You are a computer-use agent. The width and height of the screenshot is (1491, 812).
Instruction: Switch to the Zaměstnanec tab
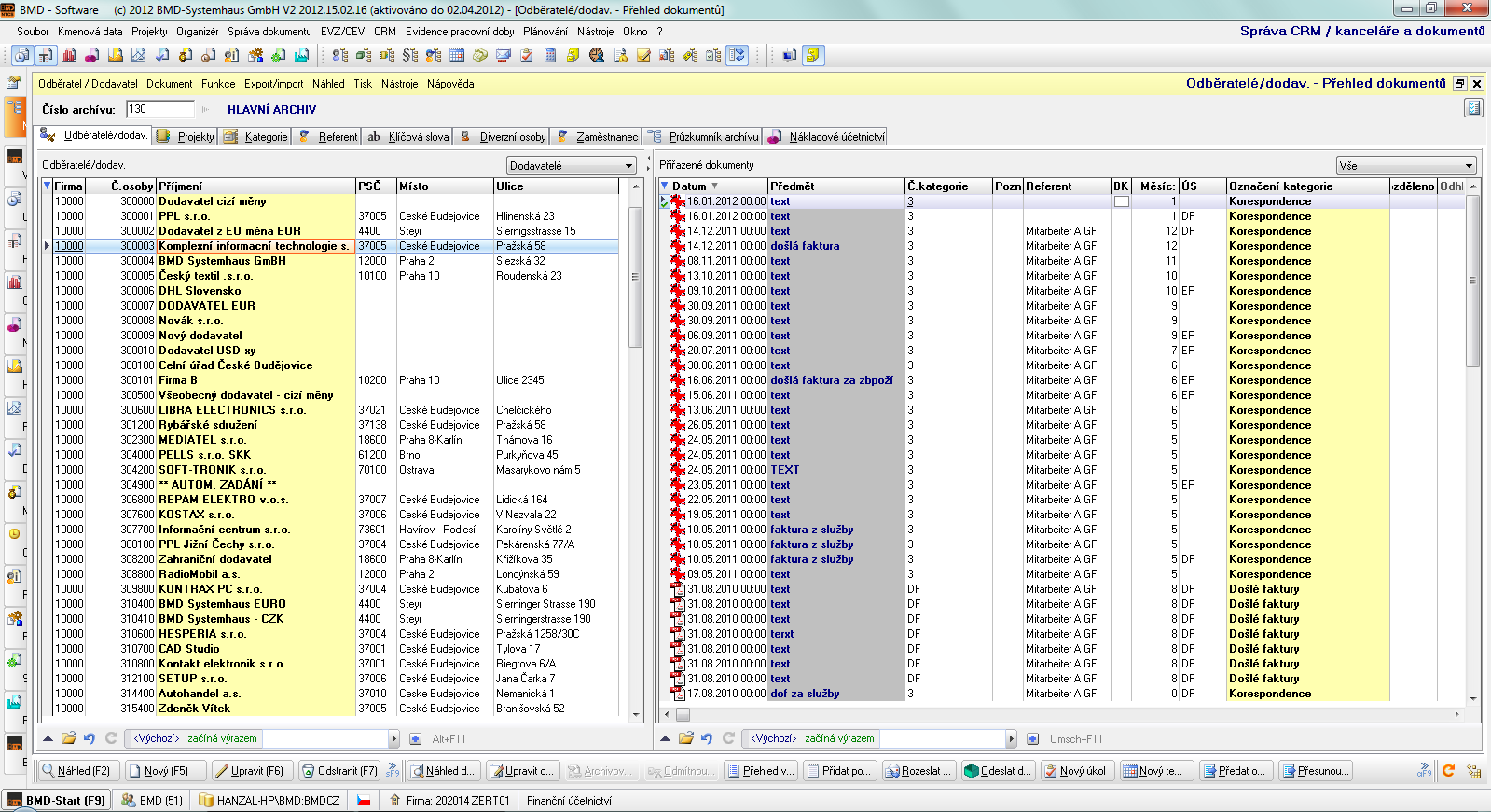coord(597,136)
